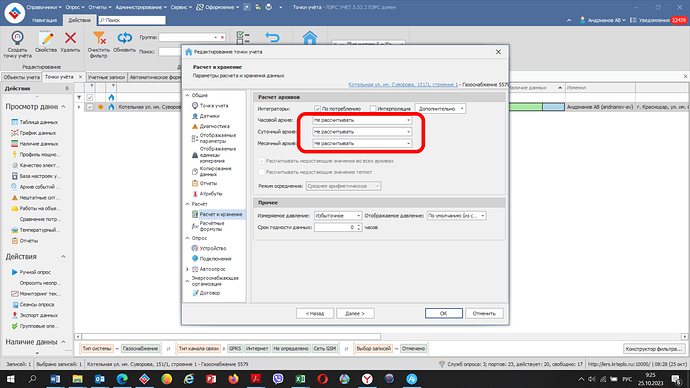
Task: Click < Назад button
Action: [x=315, y=313]
